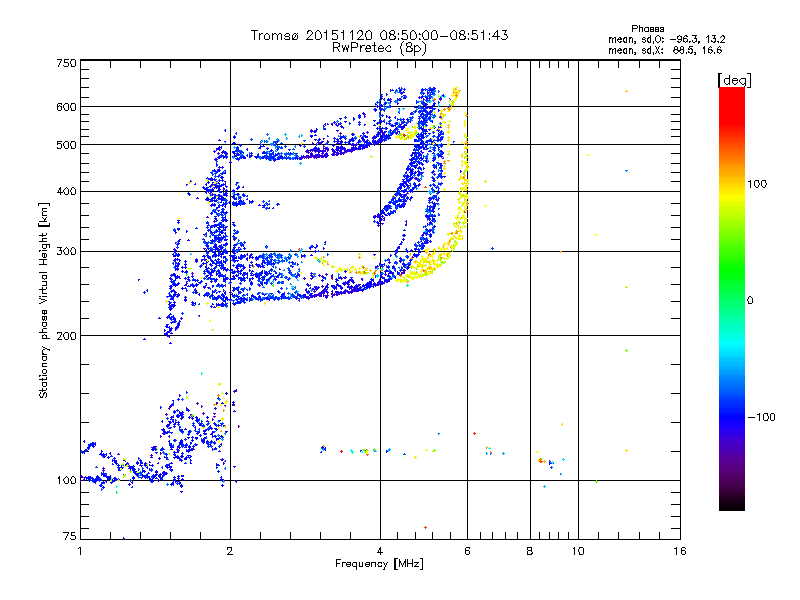This screenshot has width=800, height=600.
Task: Click the colorbar label '100'
Action: 757,184
